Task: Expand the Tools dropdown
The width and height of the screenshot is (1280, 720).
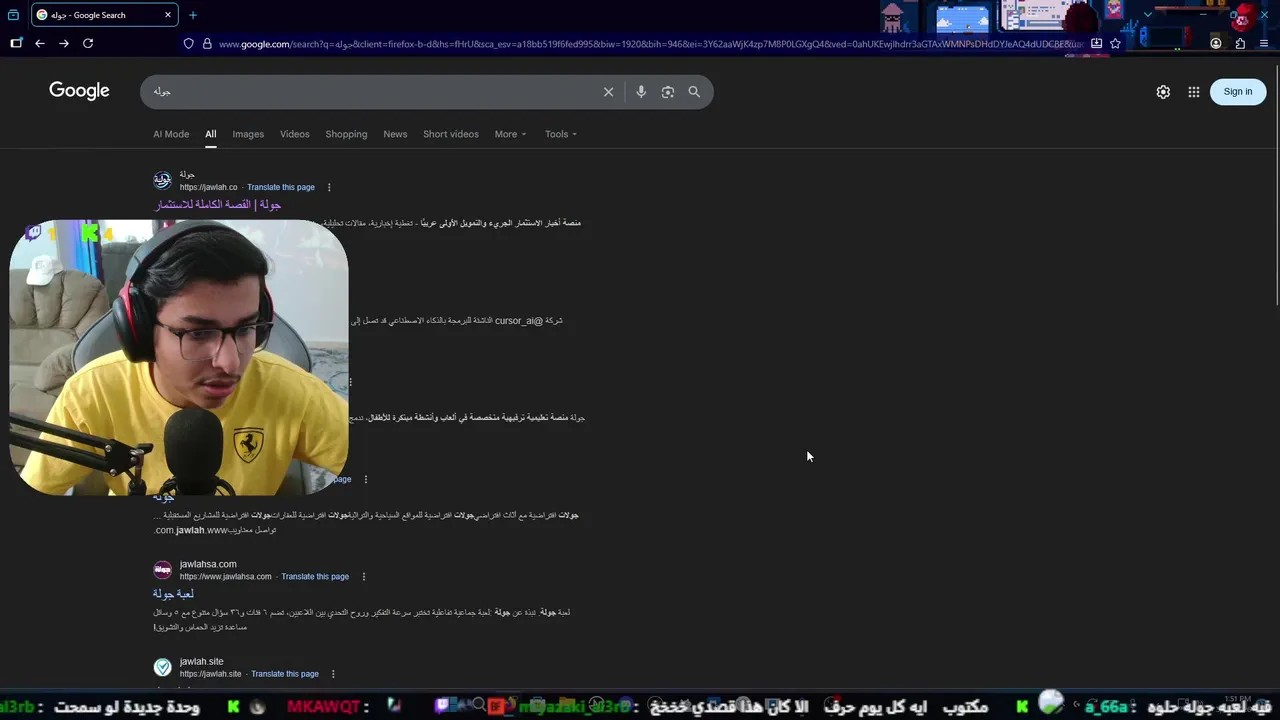Action: [561, 134]
